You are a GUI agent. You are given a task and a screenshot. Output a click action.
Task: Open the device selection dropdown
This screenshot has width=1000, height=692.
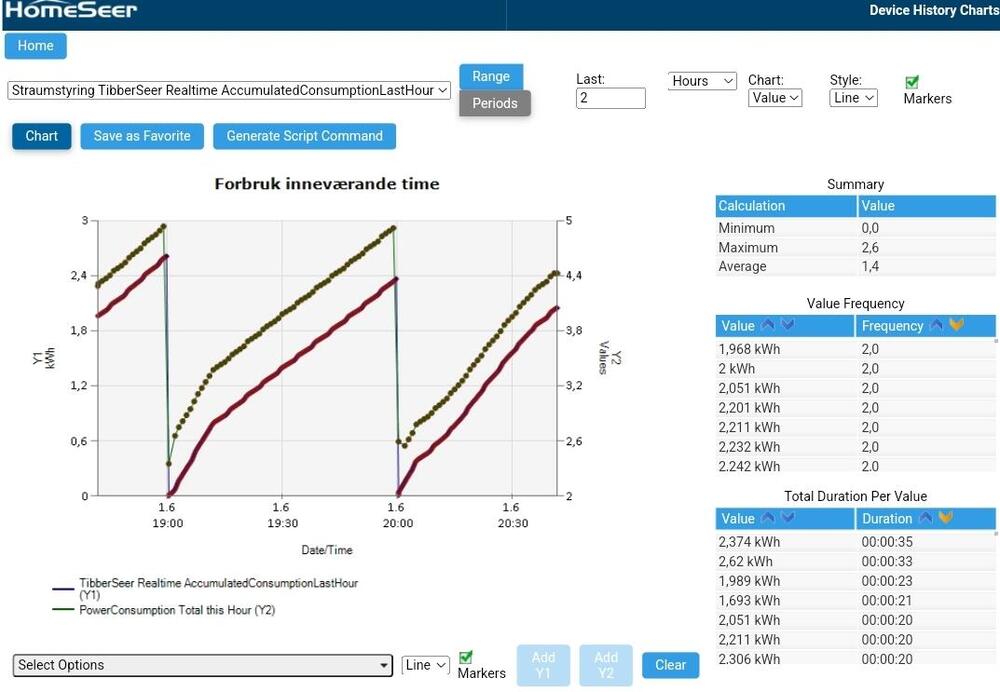(229, 90)
